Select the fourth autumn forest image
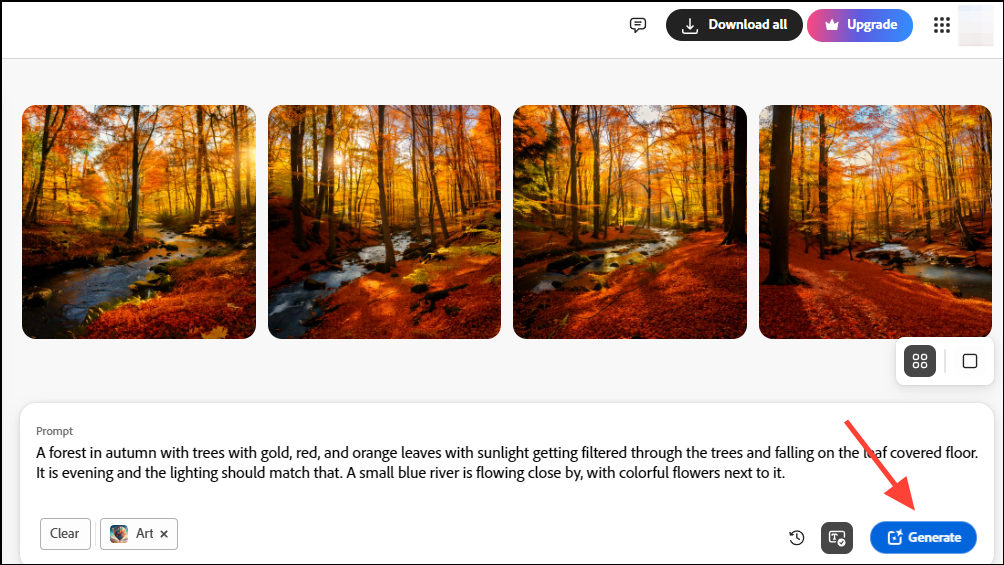This screenshot has height=565, width=1004. (875, 222)
